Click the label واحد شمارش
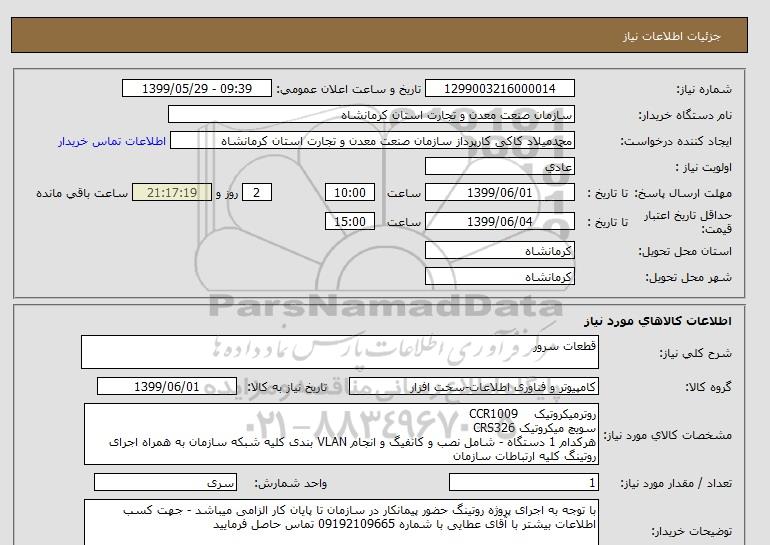Image resolution: width=770 pixels, height=545 pixels. 291,484
